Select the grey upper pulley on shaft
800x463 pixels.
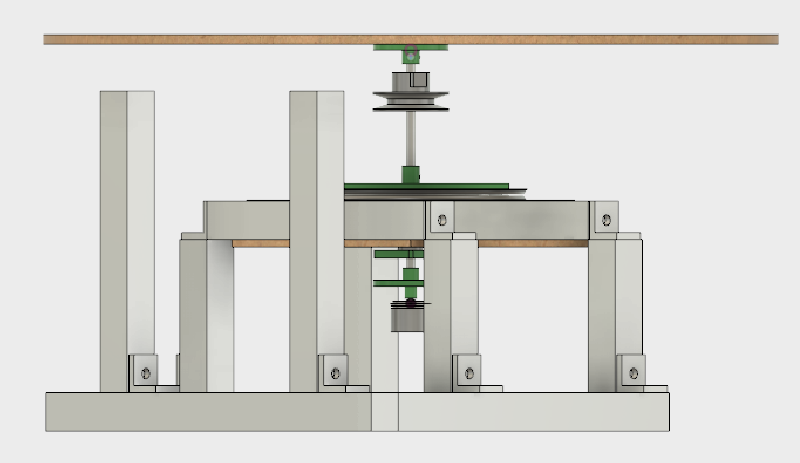tap(411, 100)
